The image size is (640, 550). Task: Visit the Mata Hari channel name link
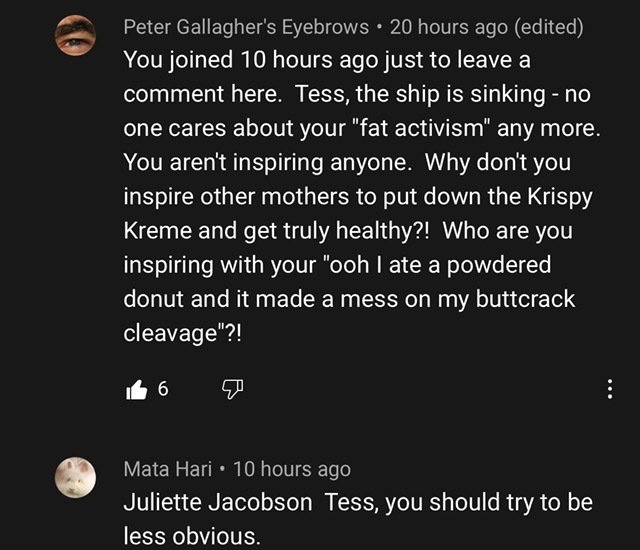(x=168, y=469)
